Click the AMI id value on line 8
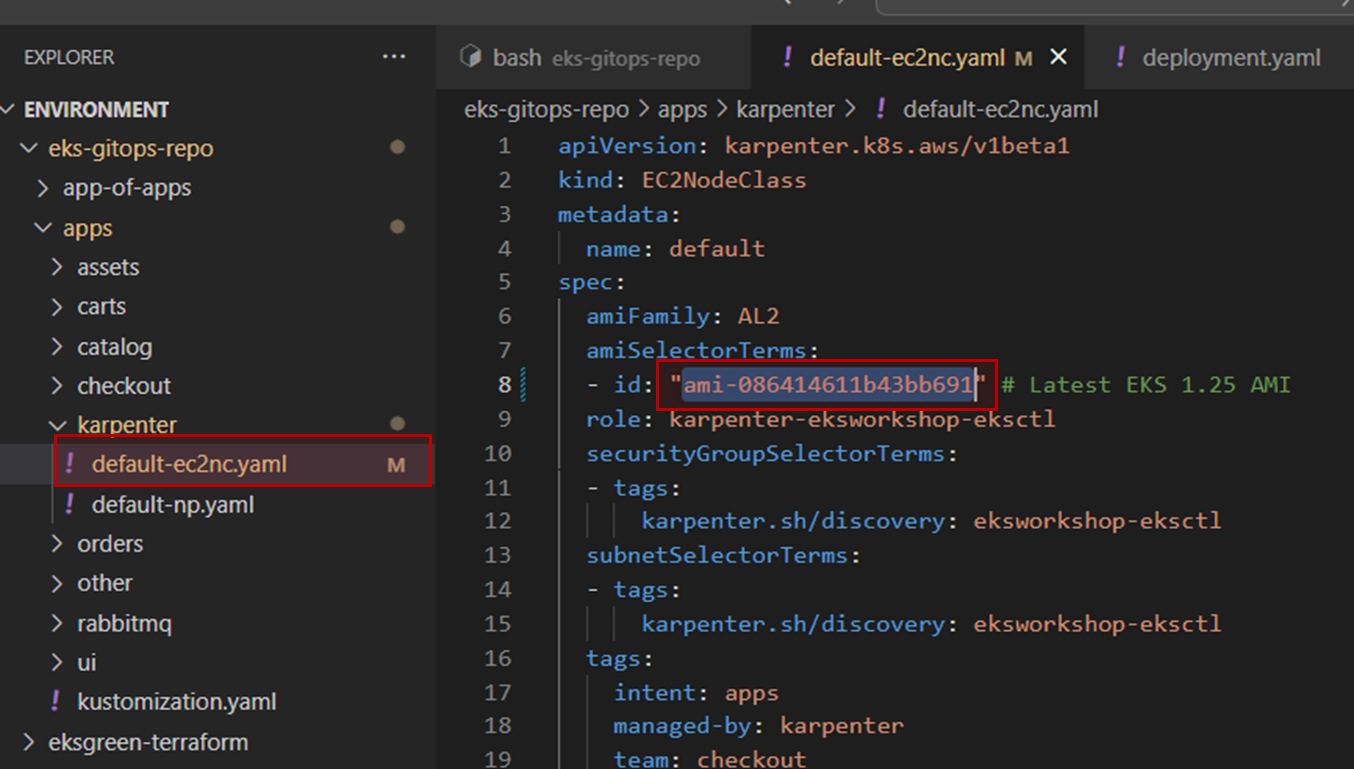This screenshot has height=769, width=1354. [828, 384]
